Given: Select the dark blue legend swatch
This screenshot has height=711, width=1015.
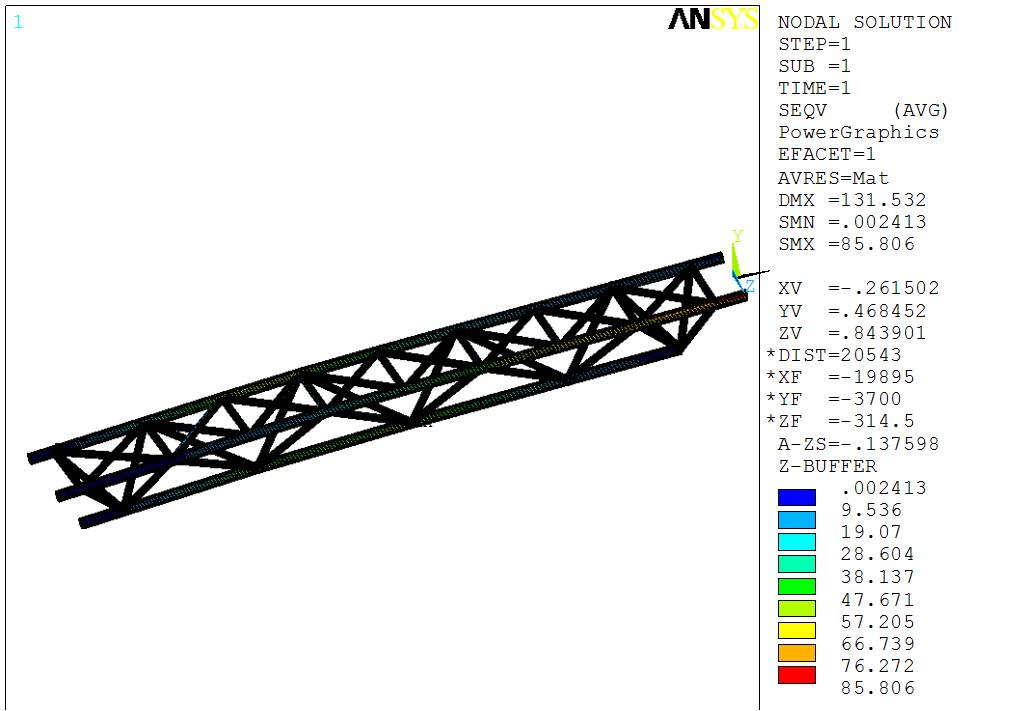Looking at the screenshot, I should (796, 497).
